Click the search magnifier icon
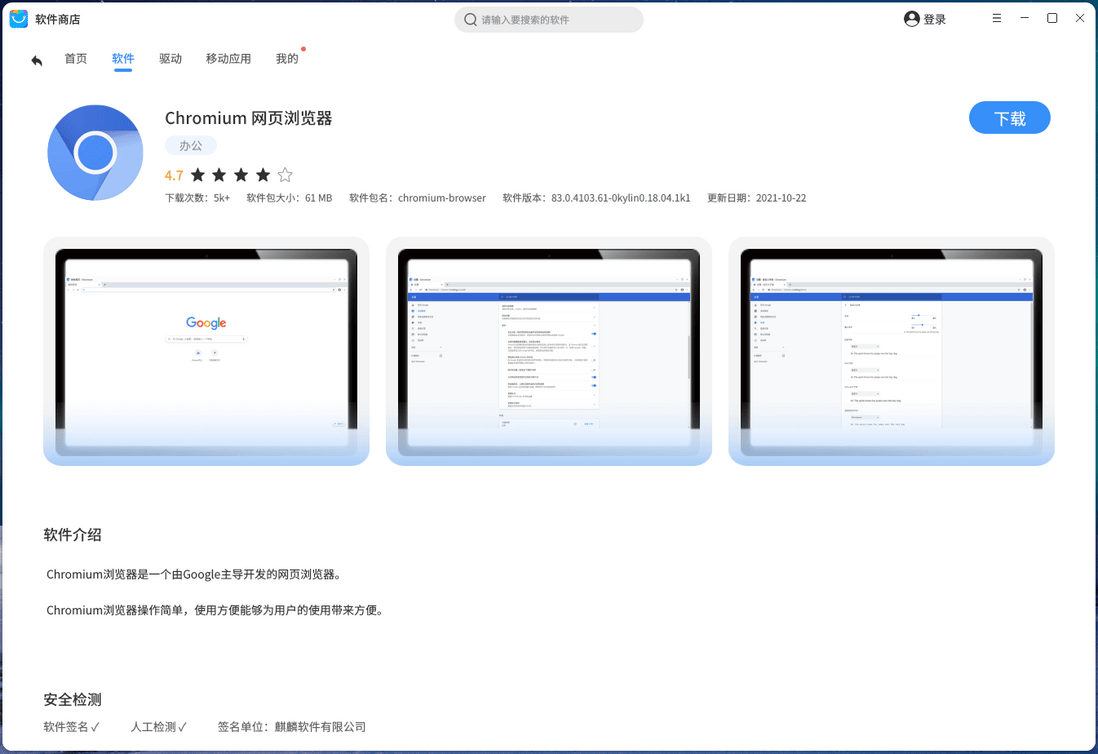 point(469,19)
